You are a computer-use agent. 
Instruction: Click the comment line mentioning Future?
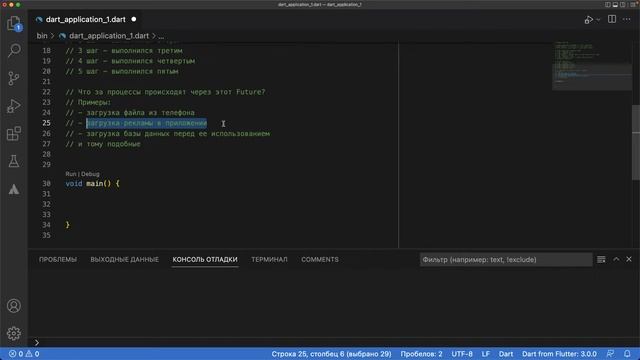point(165,92)
